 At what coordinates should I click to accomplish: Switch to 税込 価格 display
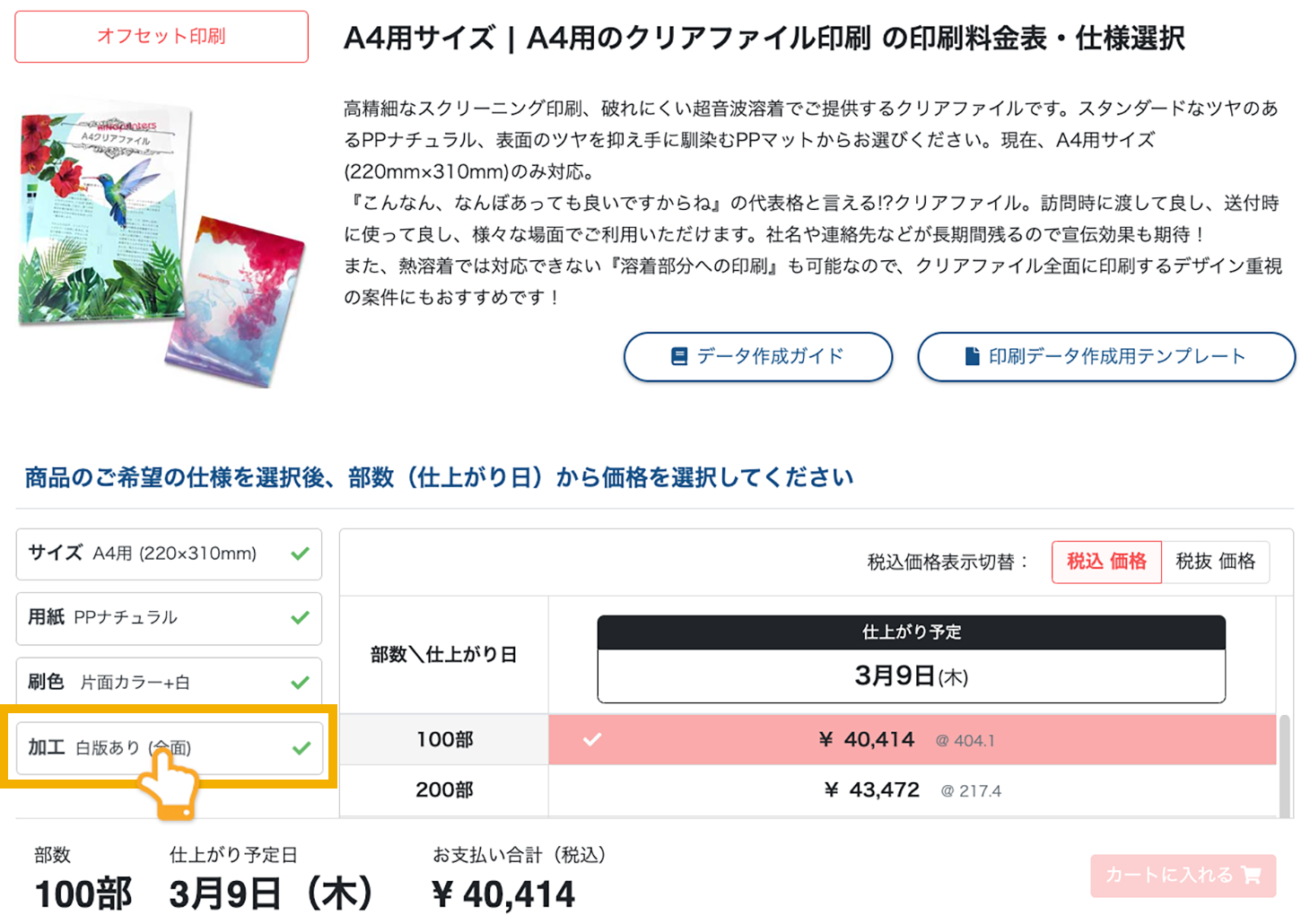pyautogui.click(x=1106, y=562)
